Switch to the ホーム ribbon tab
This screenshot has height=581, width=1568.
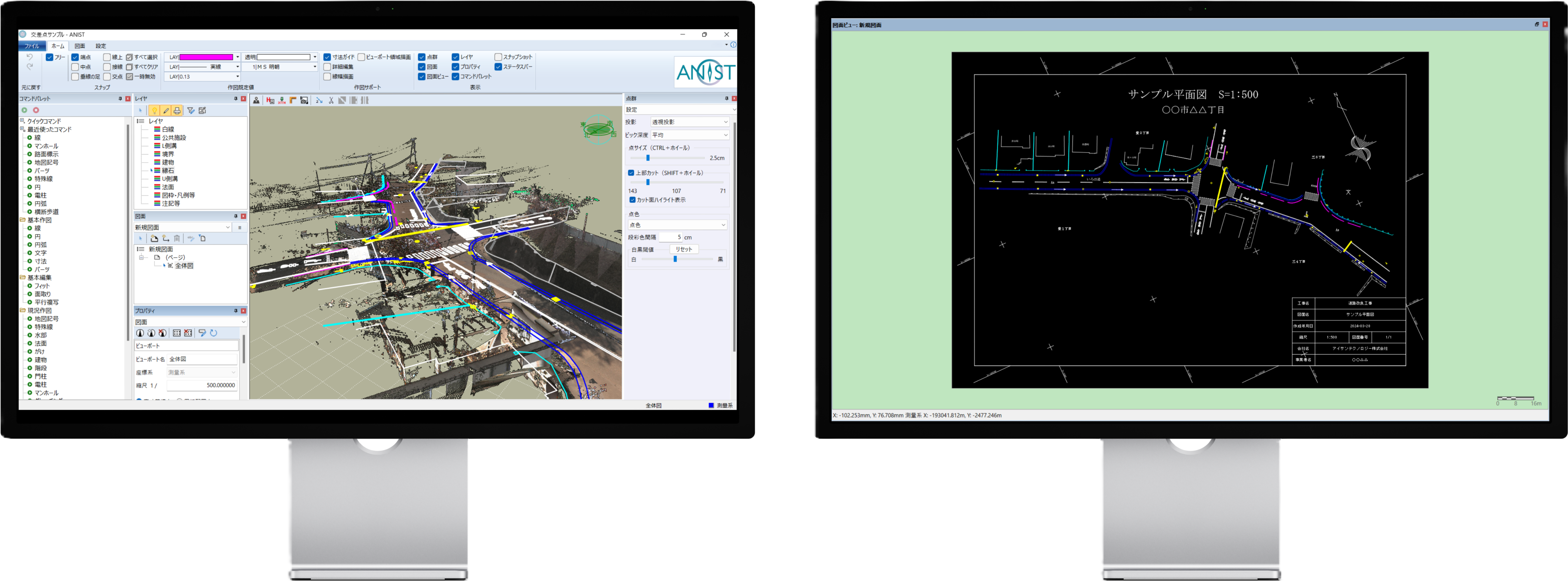(x=58, y=46)
